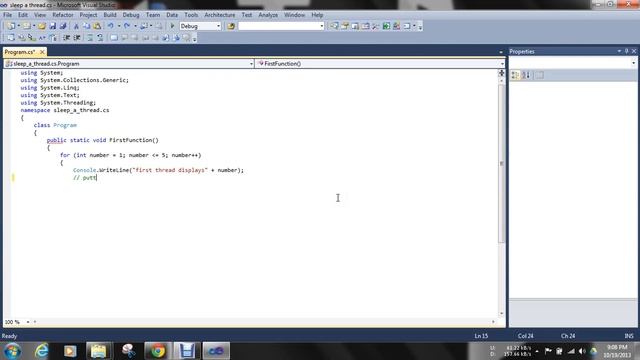The image size is (640, 360).
Task: Click the Redo arrow icon
Action: coord(127,26)
